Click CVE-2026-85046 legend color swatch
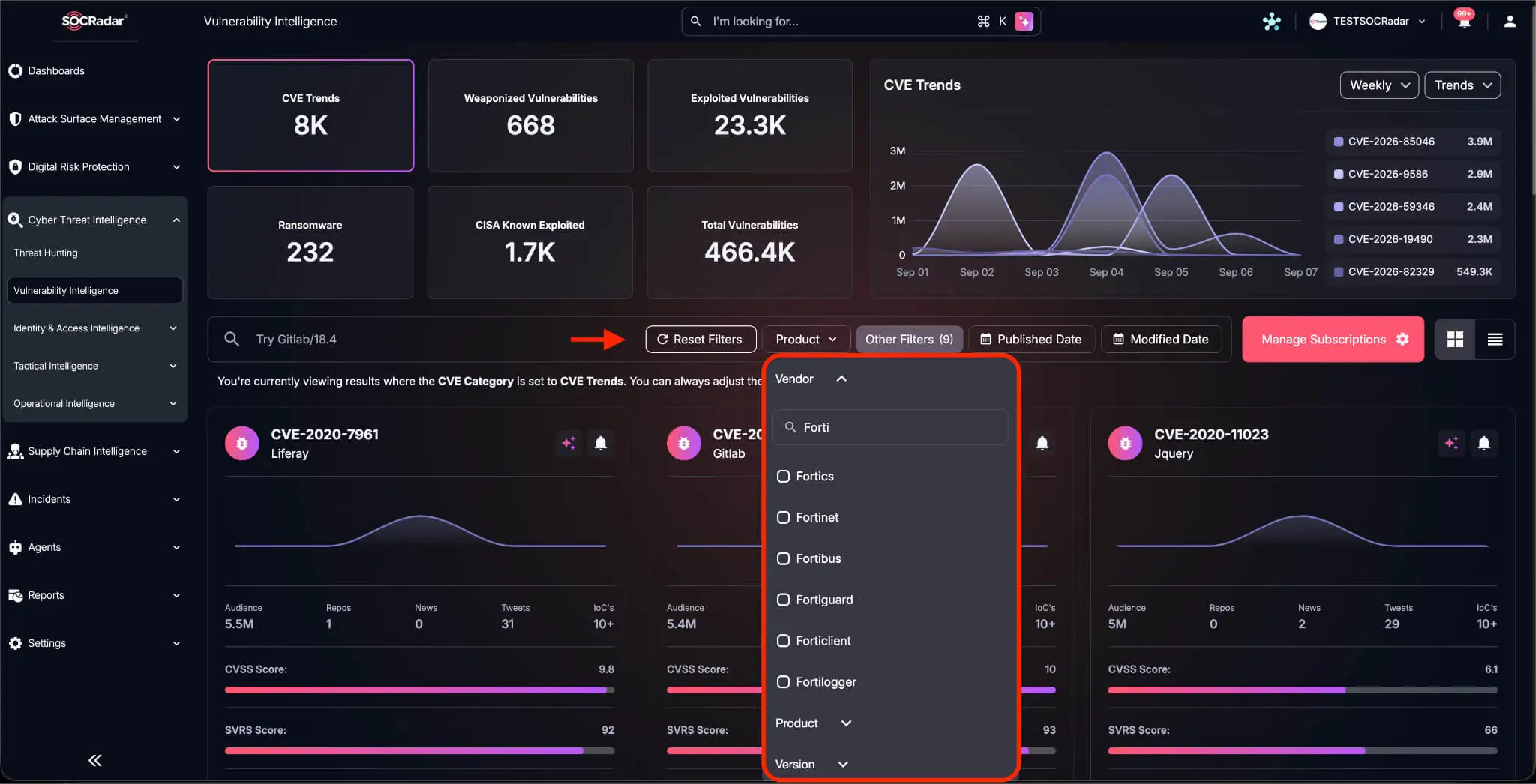The height and width of the screenshot is (784, 1536). click(x=1339, y=142)
